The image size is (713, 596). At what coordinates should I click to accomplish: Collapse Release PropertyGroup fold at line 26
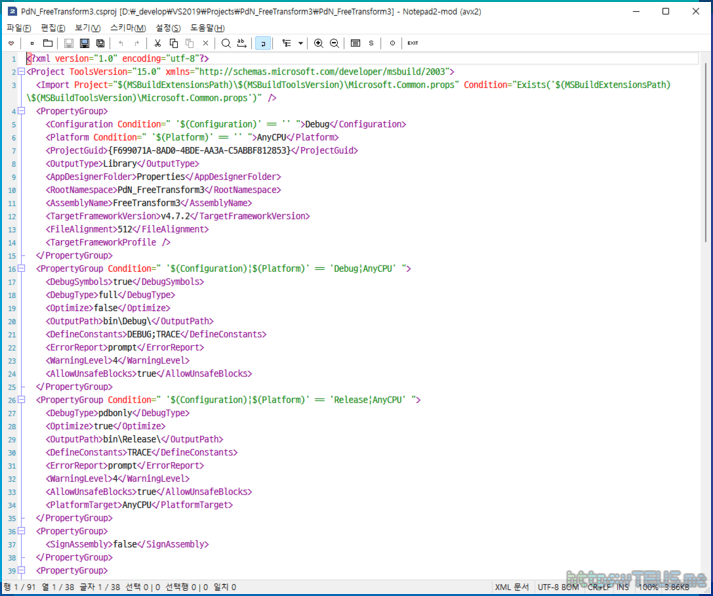pyautogui.click(x=21, y=400)
